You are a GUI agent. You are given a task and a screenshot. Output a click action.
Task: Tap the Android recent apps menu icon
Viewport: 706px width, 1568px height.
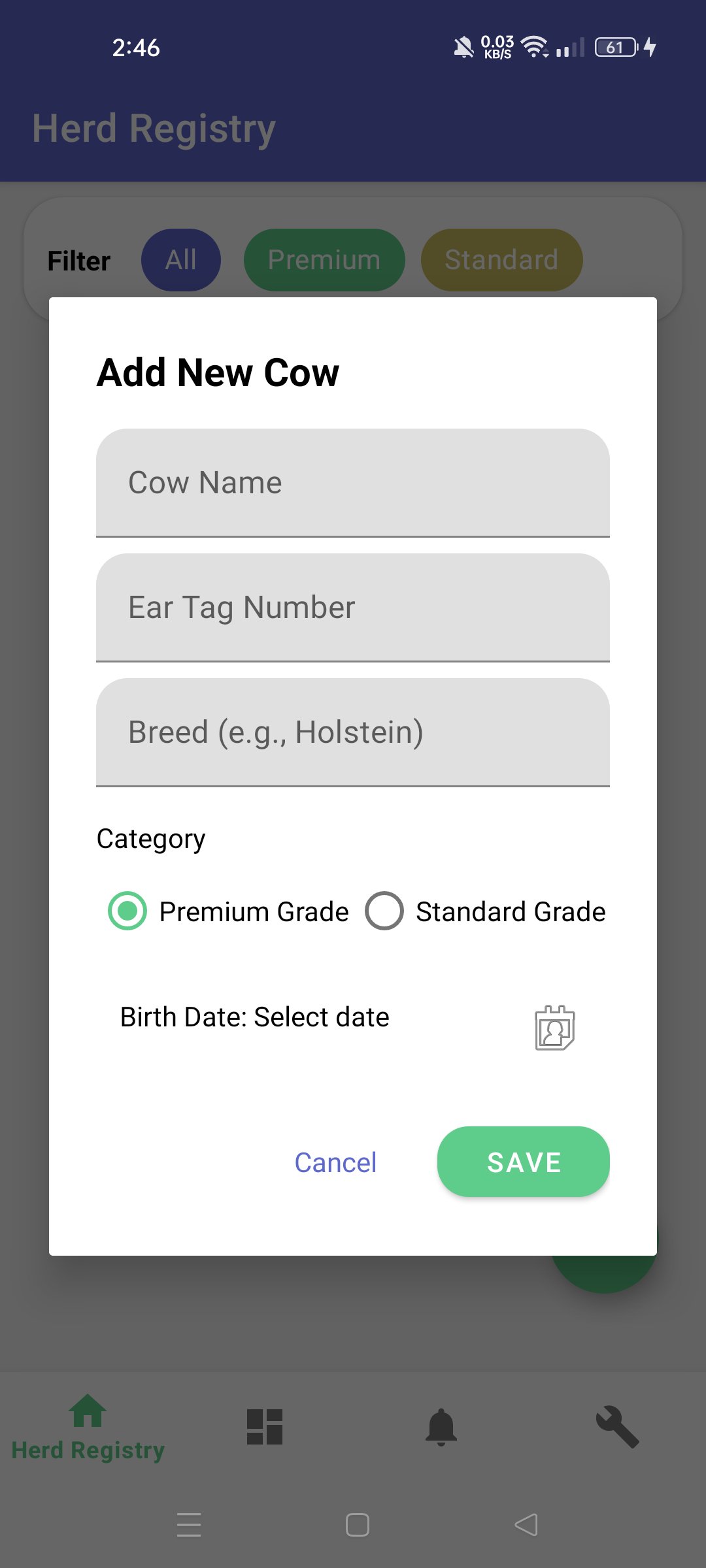(189, 1525)
